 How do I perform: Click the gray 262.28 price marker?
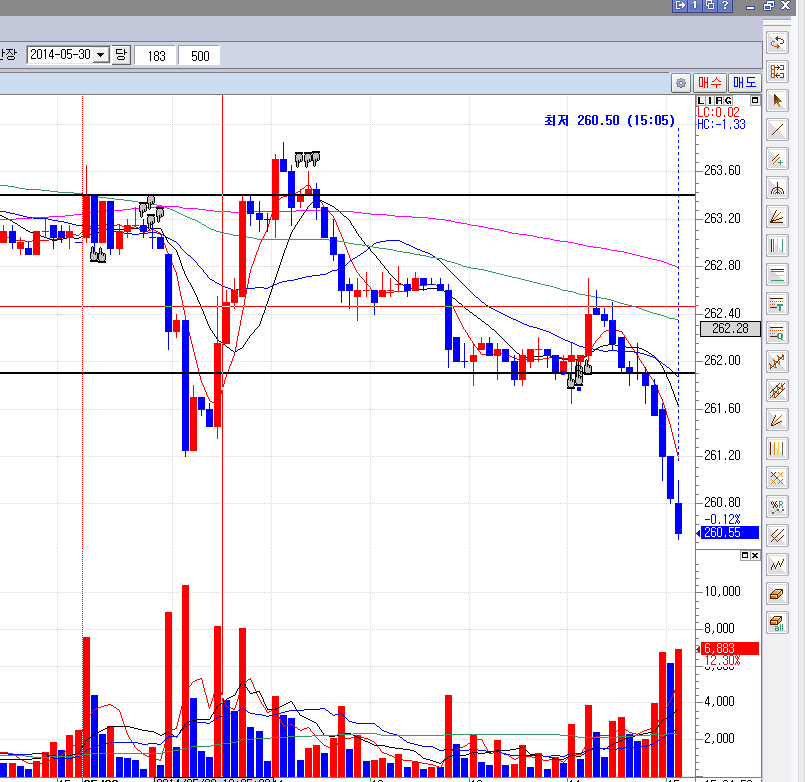730,329
